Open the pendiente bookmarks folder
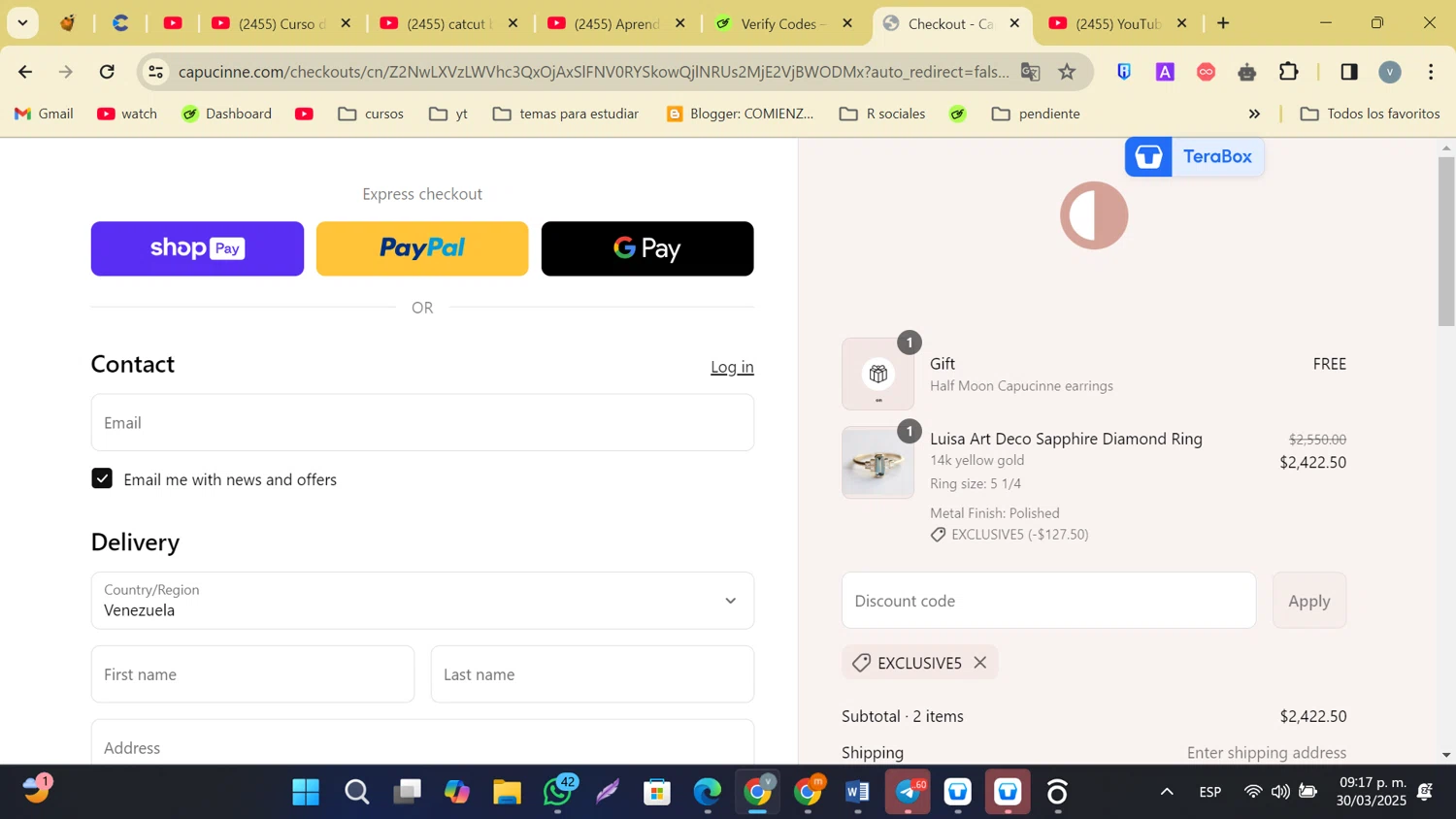Screen dimensions: 1456x819 coord(1036,114)
